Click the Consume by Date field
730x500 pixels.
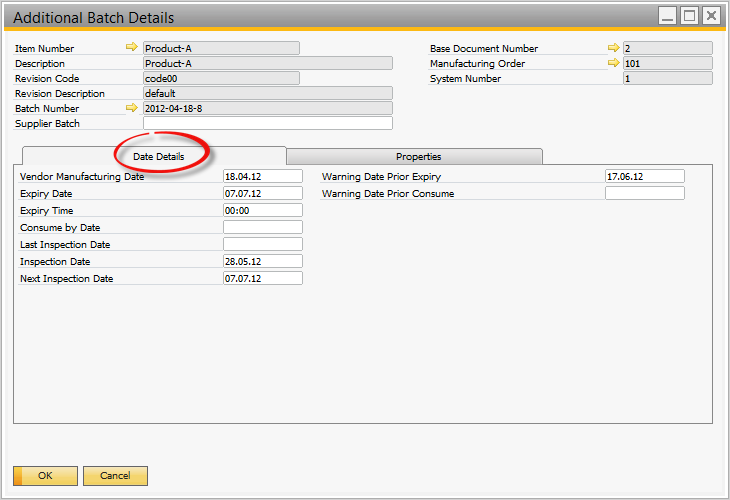(x=262, y=227)
